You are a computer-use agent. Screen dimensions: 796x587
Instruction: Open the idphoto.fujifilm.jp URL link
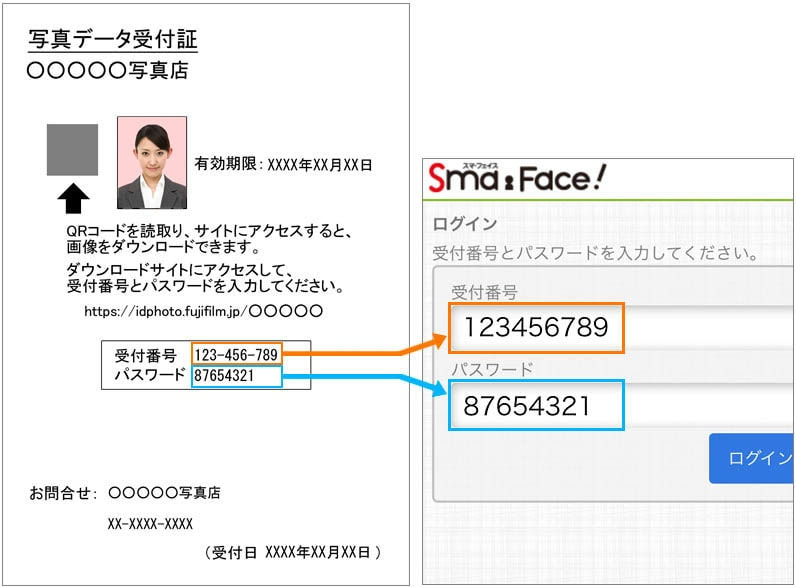point(204,311)
